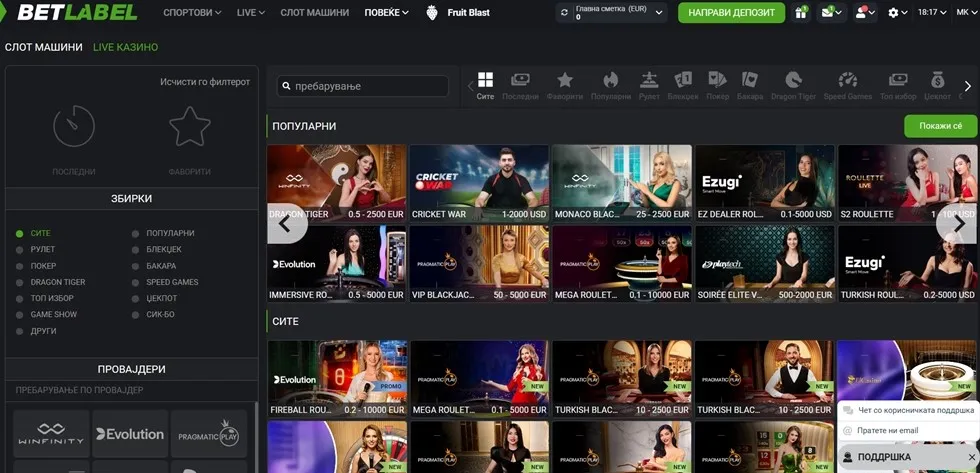
Task: Click the Популарни flame icon
Action: (x=610, y=85)
